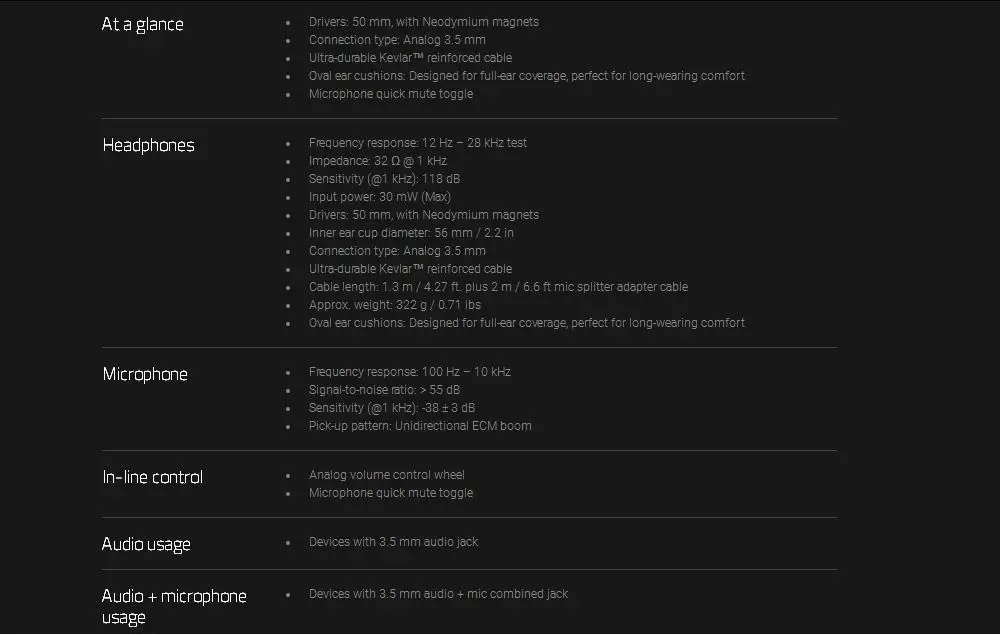Click the Pick-up pattern Unidirectional ECM text
Viewport: 1000px width, 635px height.
pos(420,426)
